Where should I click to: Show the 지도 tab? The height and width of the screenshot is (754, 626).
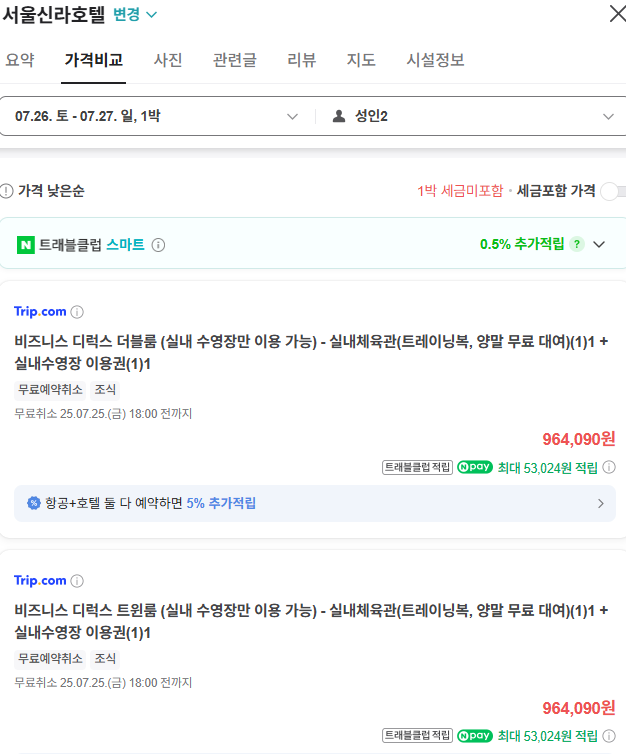361,60
